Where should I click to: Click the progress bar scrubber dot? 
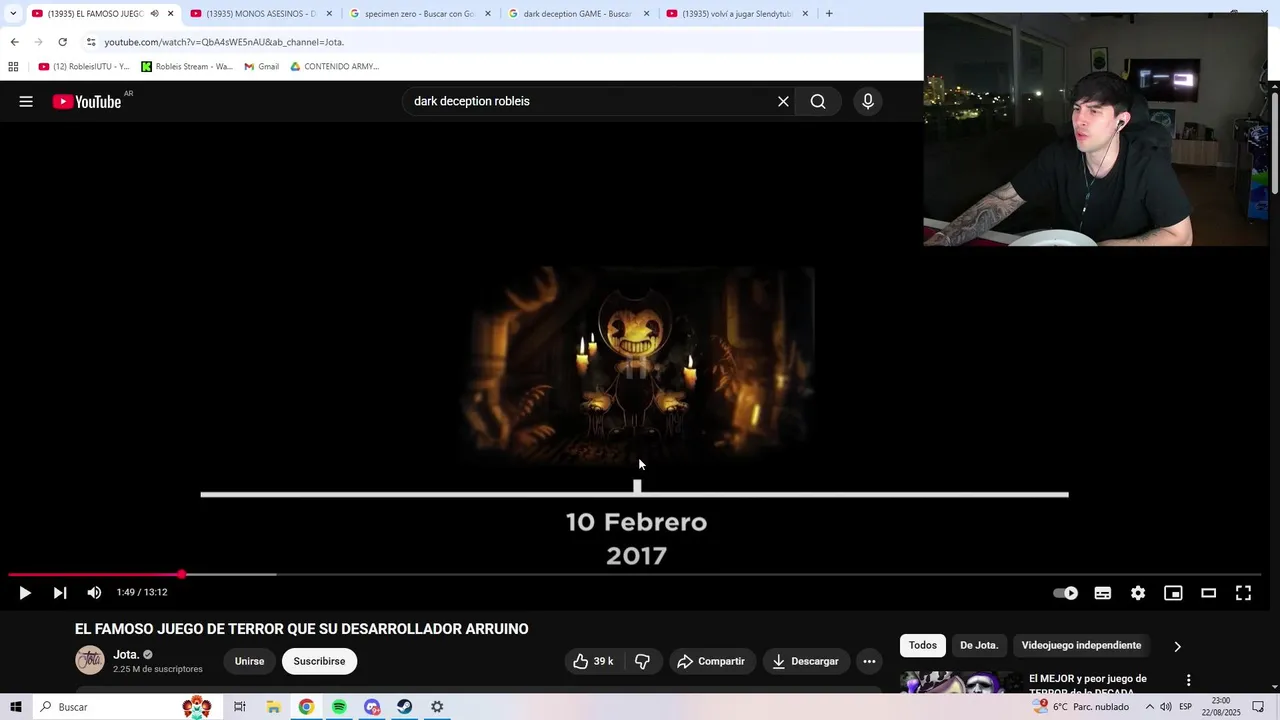[181, 575]
